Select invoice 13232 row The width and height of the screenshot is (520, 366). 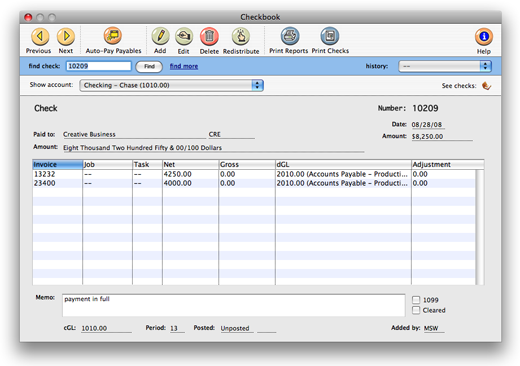[x=254, y=174]
